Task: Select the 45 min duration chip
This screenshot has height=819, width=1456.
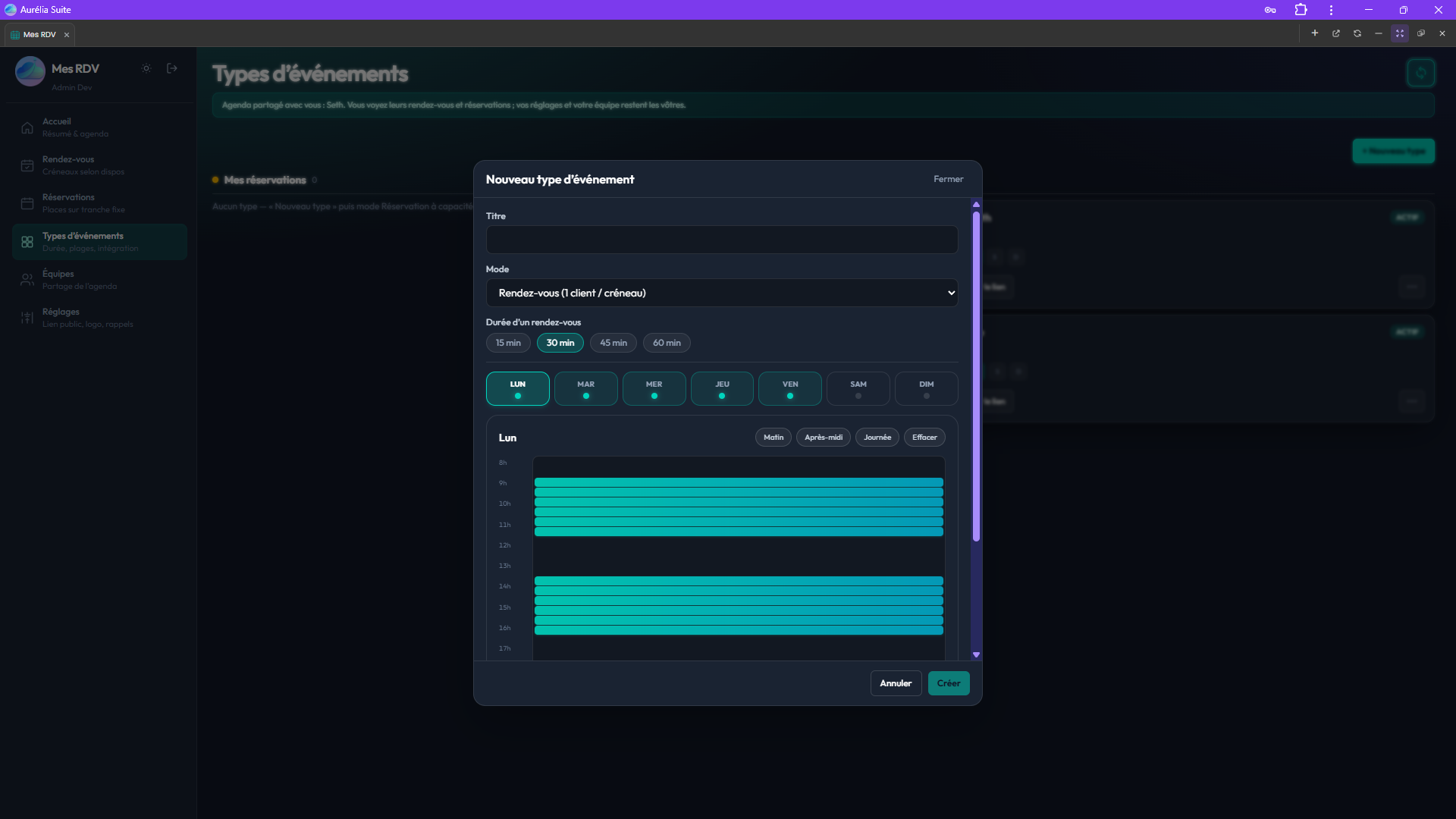Action: (613, 343)
